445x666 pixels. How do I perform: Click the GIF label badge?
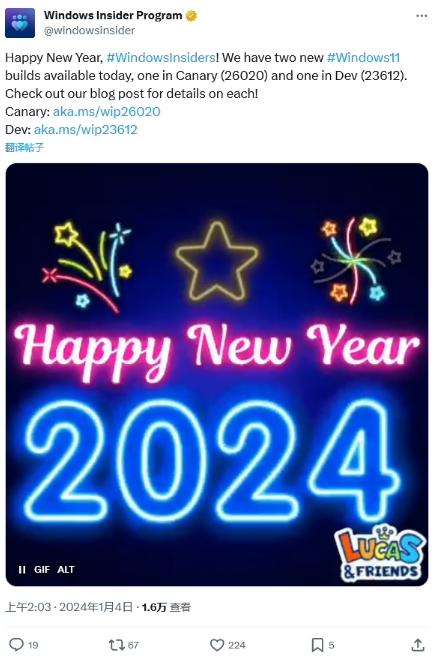tap(42, 569)
